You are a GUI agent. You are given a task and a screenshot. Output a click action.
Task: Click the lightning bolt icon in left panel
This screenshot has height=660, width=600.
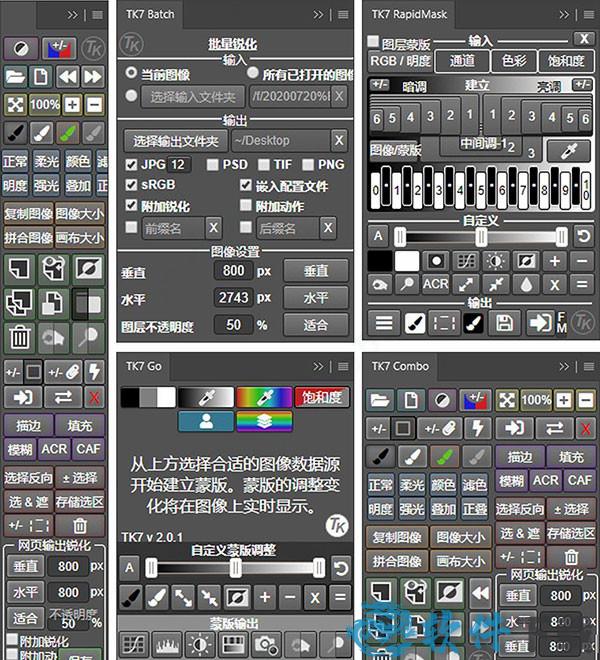click(94, 372)
